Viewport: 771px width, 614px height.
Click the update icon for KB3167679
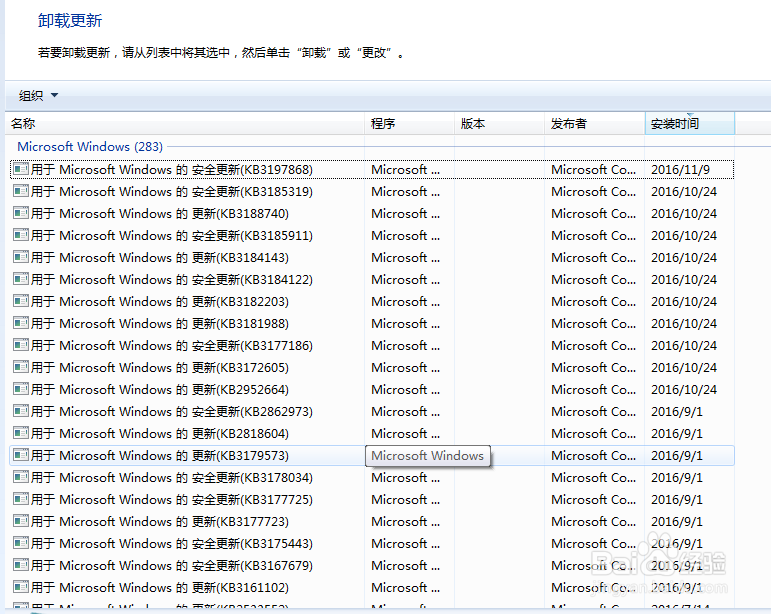21,565
